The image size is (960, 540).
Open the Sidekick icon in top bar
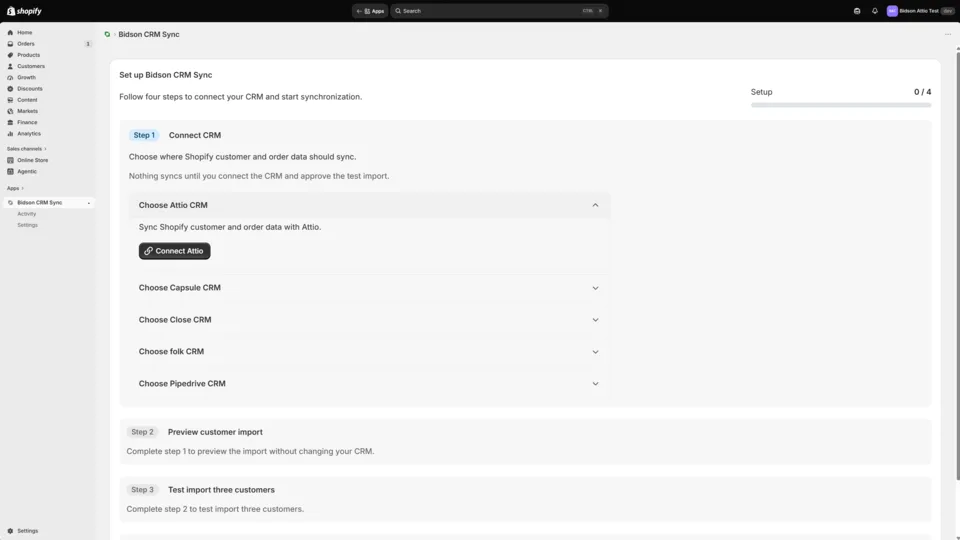(857, 11)
